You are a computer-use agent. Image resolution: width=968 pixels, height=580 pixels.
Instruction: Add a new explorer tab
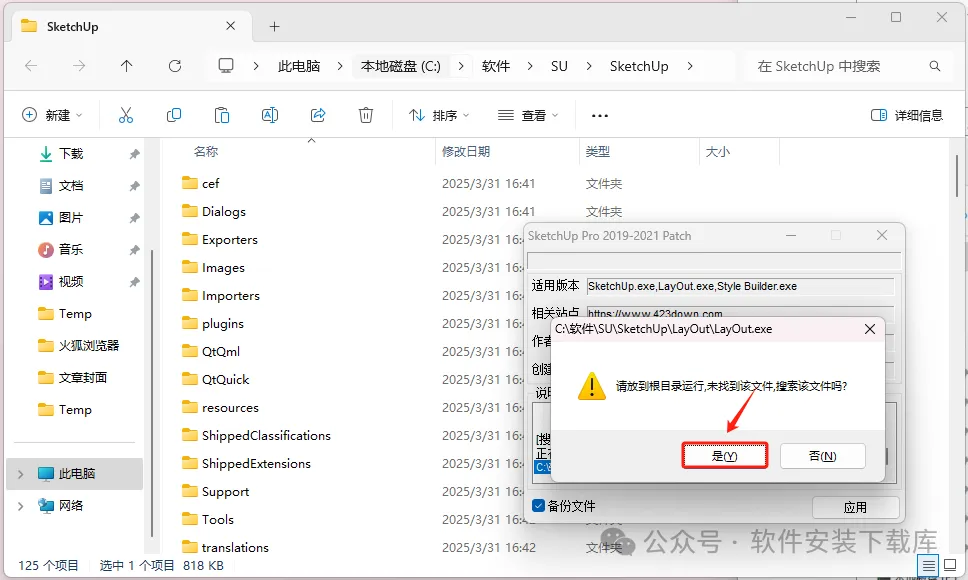(x=275, y=27)
